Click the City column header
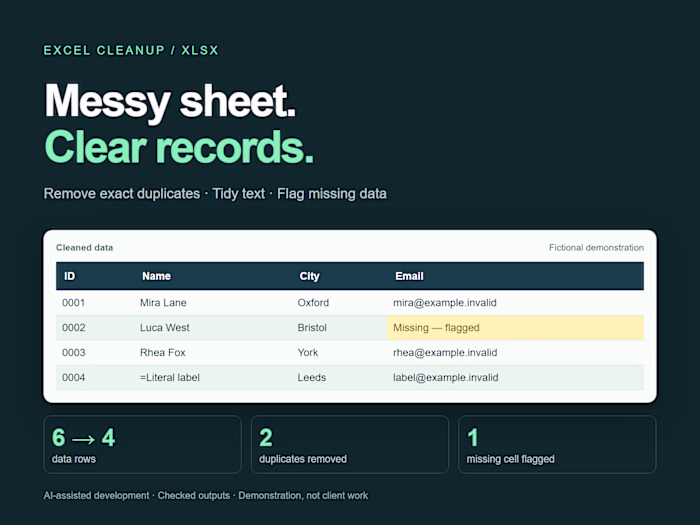This screenshot has height=525, width=700. pos(309,276)
